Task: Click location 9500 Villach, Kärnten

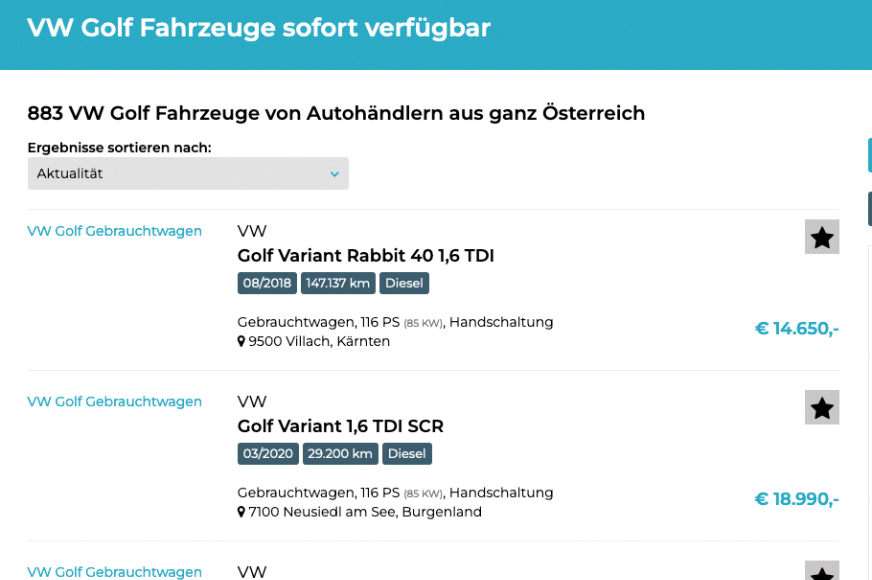Action: point(319,341)
